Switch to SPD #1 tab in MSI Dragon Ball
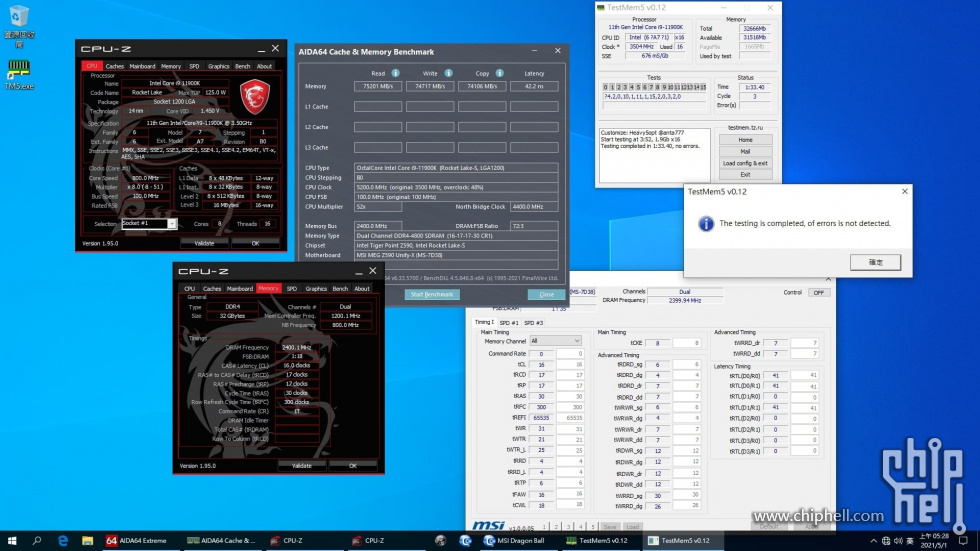Viewport: 980px width, 551px height. pos(509,323)
